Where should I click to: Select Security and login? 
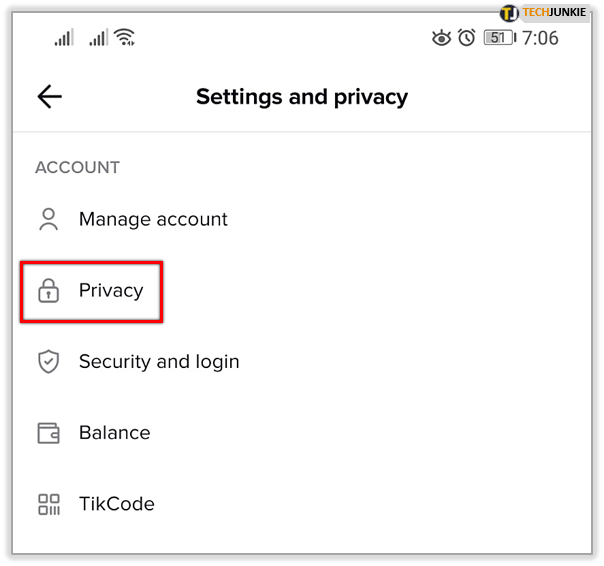coord(159,362)
